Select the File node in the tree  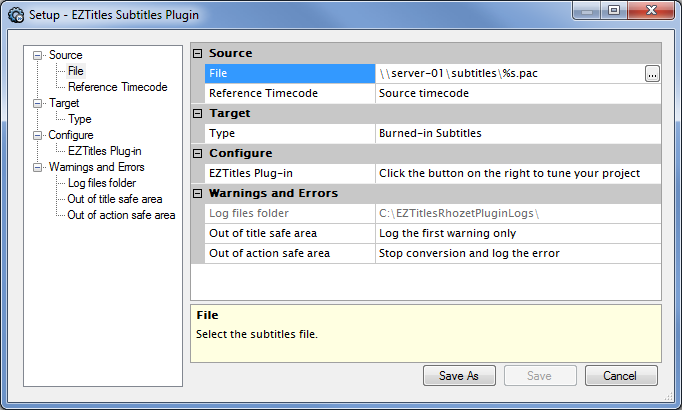coord(76,71)
